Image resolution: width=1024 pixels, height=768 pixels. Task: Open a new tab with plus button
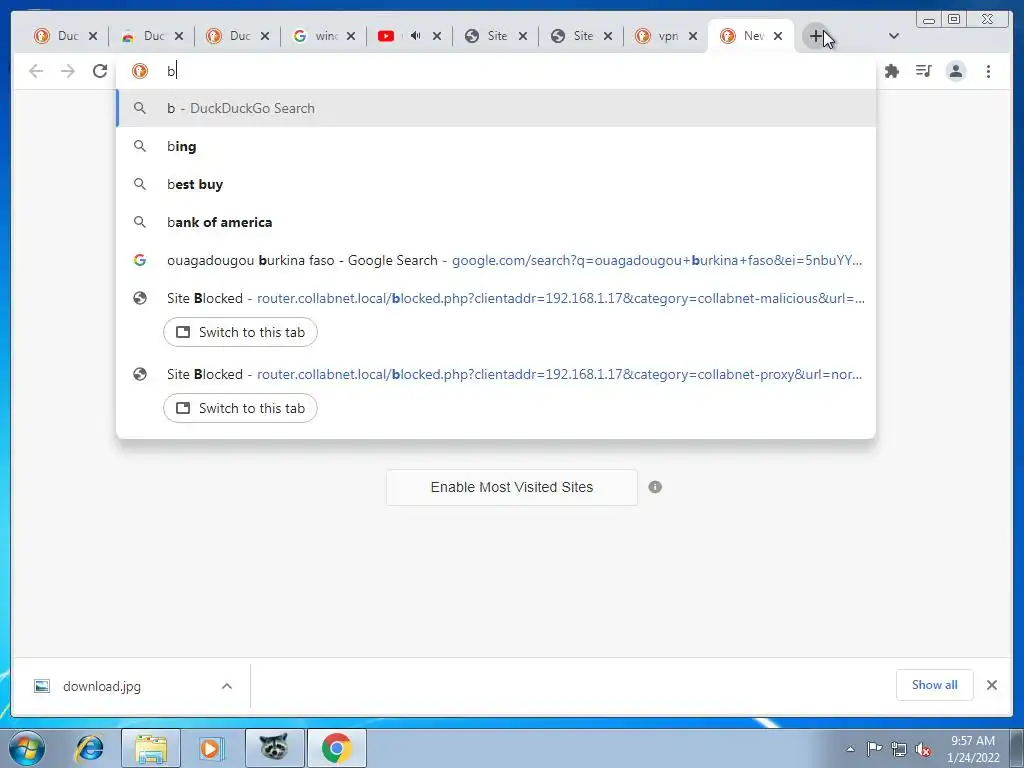[x=816, y=37]
